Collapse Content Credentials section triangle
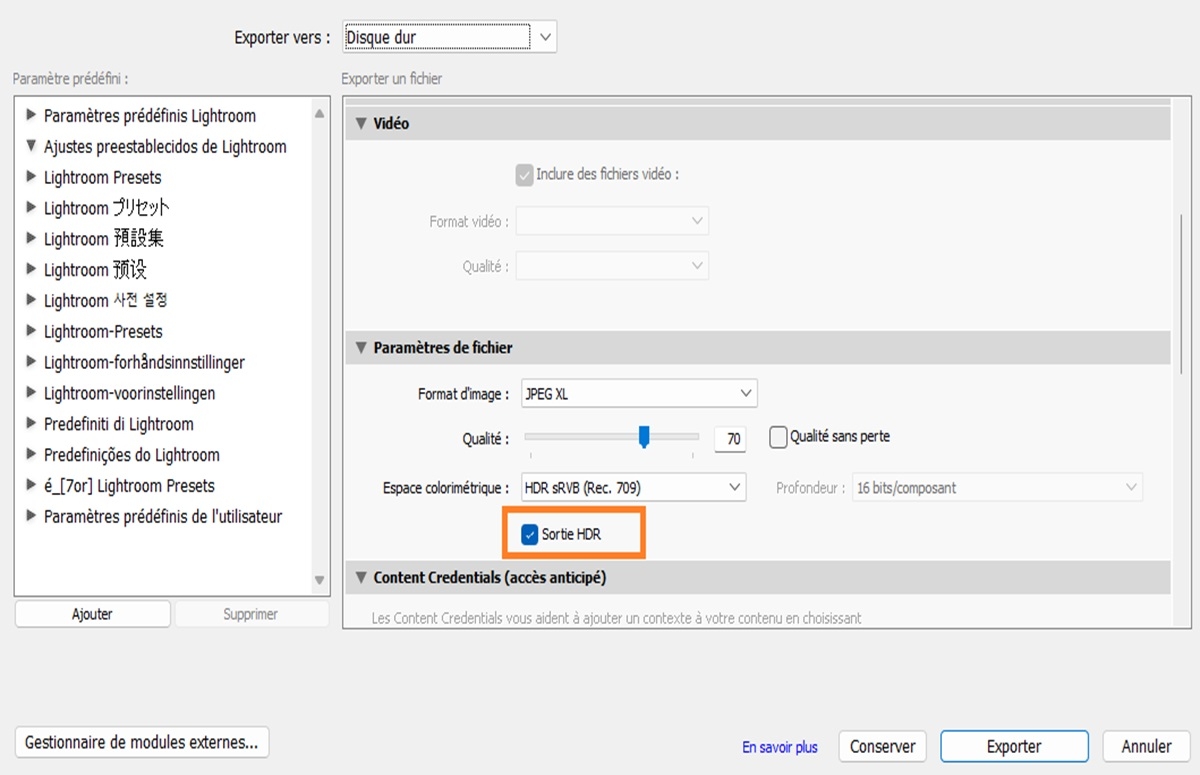Image resolution: width=1200 pixels, height=775 pixels. 360,578
